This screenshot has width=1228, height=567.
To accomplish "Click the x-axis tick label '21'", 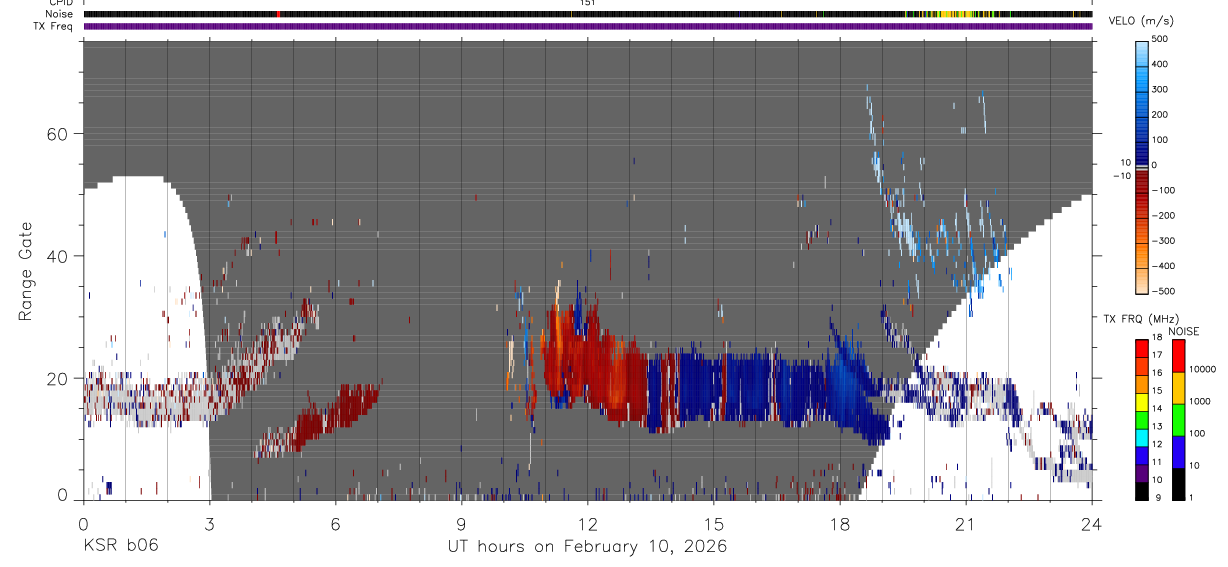I will tap(966, 523).
